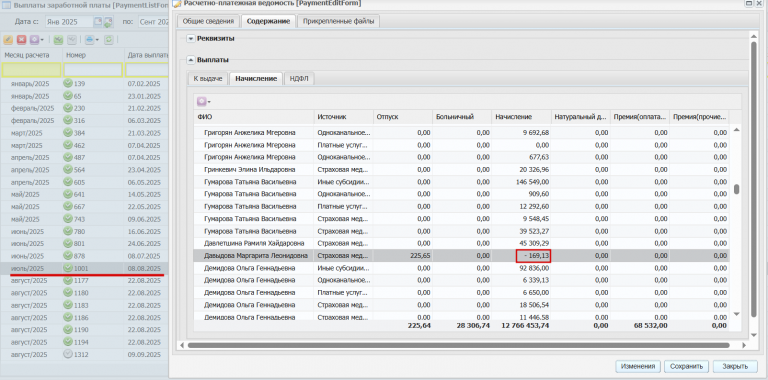The height and width of the screenshot is (380, 768).
Task: Click the gray status icon of payment 1312
Action: click(68, 355)
